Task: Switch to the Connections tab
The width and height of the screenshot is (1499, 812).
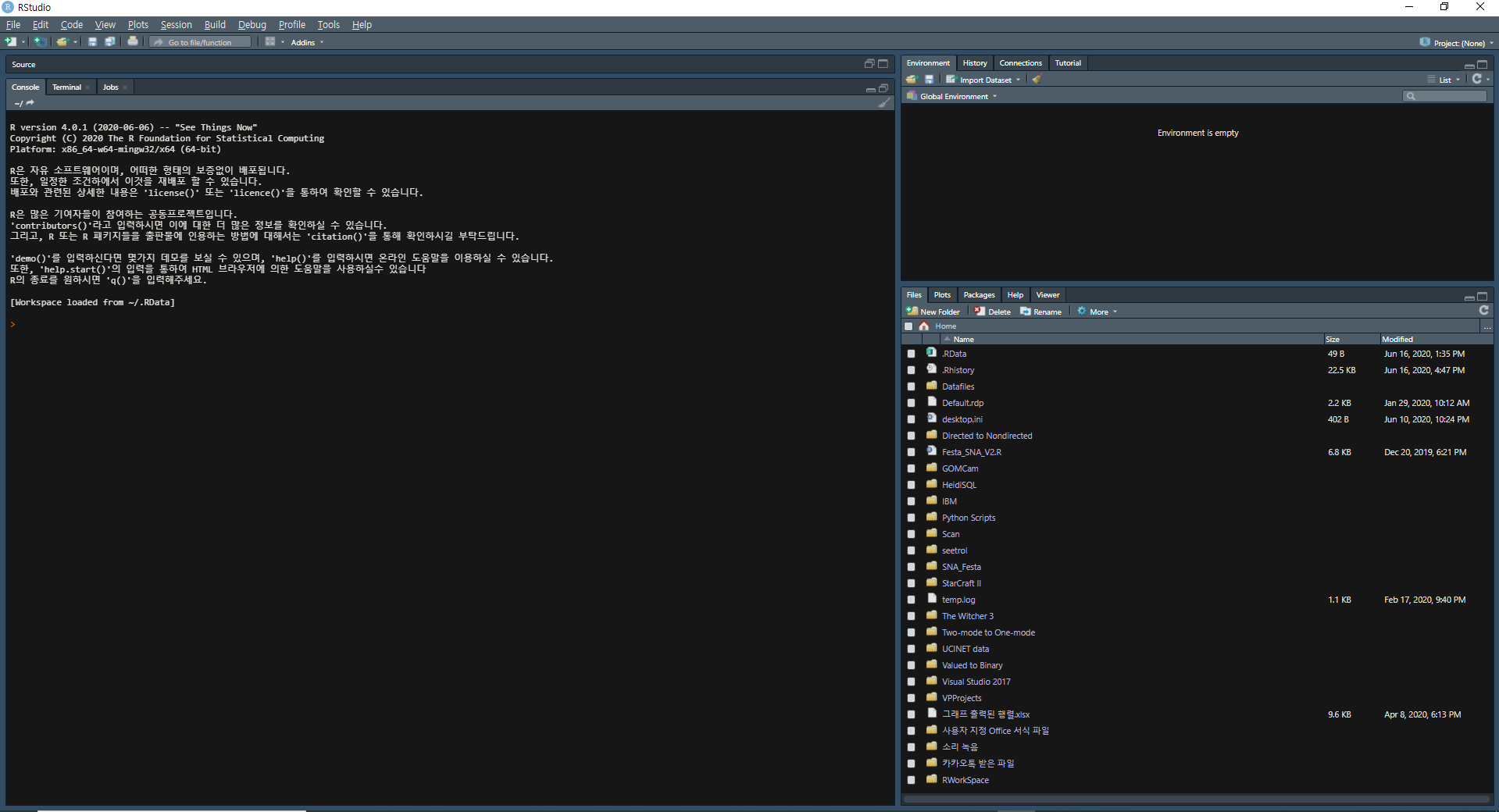Action: tap(1020, 63)
